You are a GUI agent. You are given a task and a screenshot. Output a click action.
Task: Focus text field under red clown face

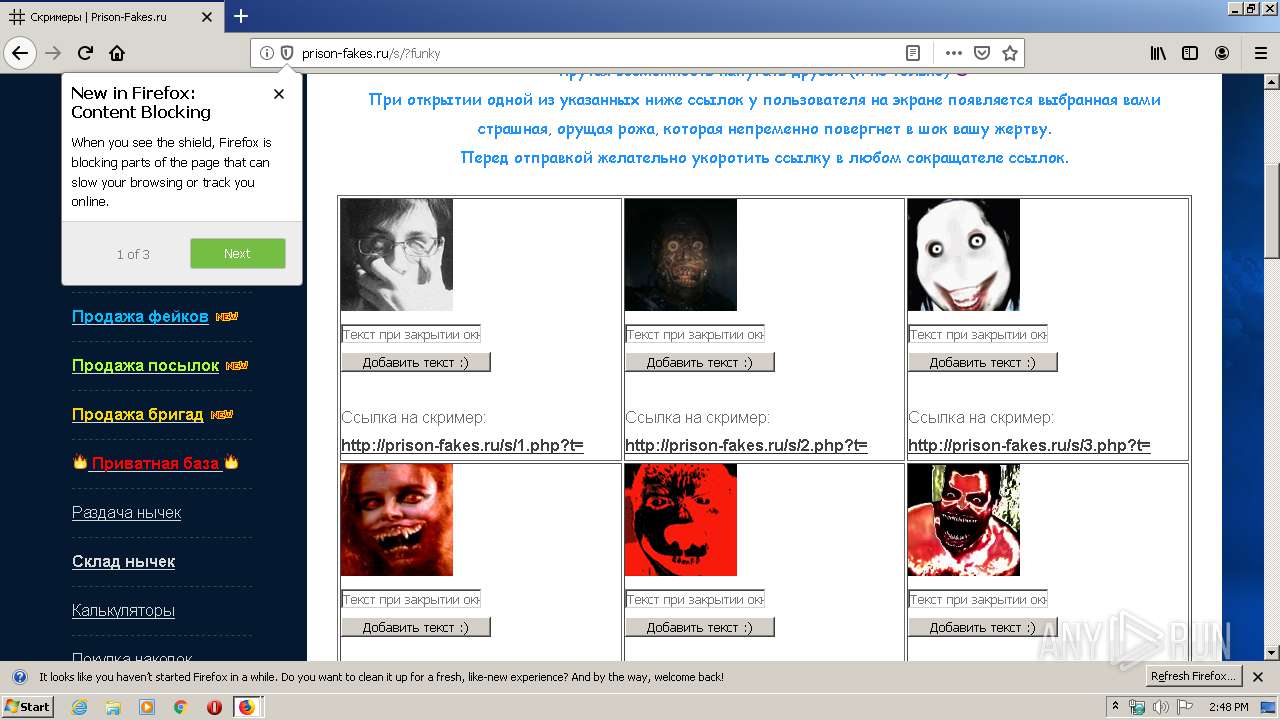pyautogui.click(x=695, y=599)
